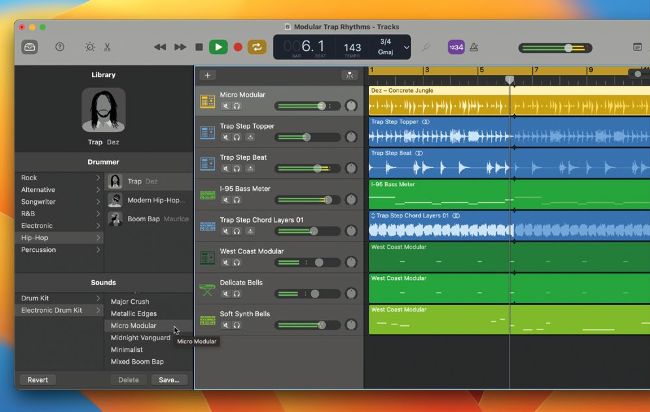Image resolution: width=650 pixels, height=412 pixels.
Task: Toggle the Library panel button
Action: pyautogui.click(x=30, y=47)
